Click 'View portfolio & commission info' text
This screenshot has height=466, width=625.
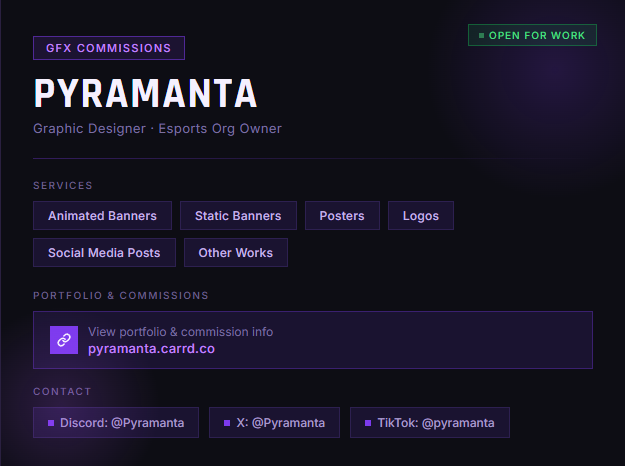point(181,332)
